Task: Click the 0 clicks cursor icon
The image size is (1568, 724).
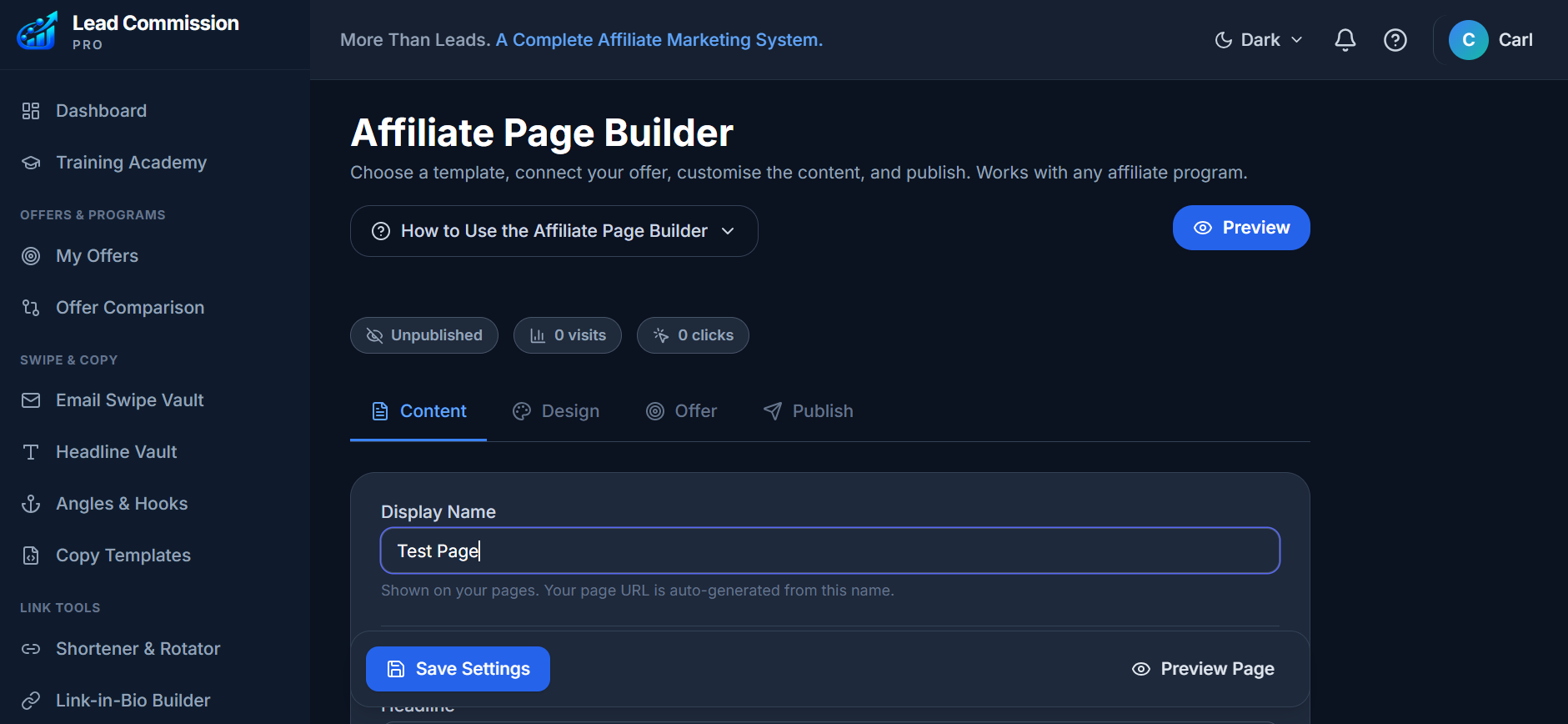Action: tap(661, 335)
